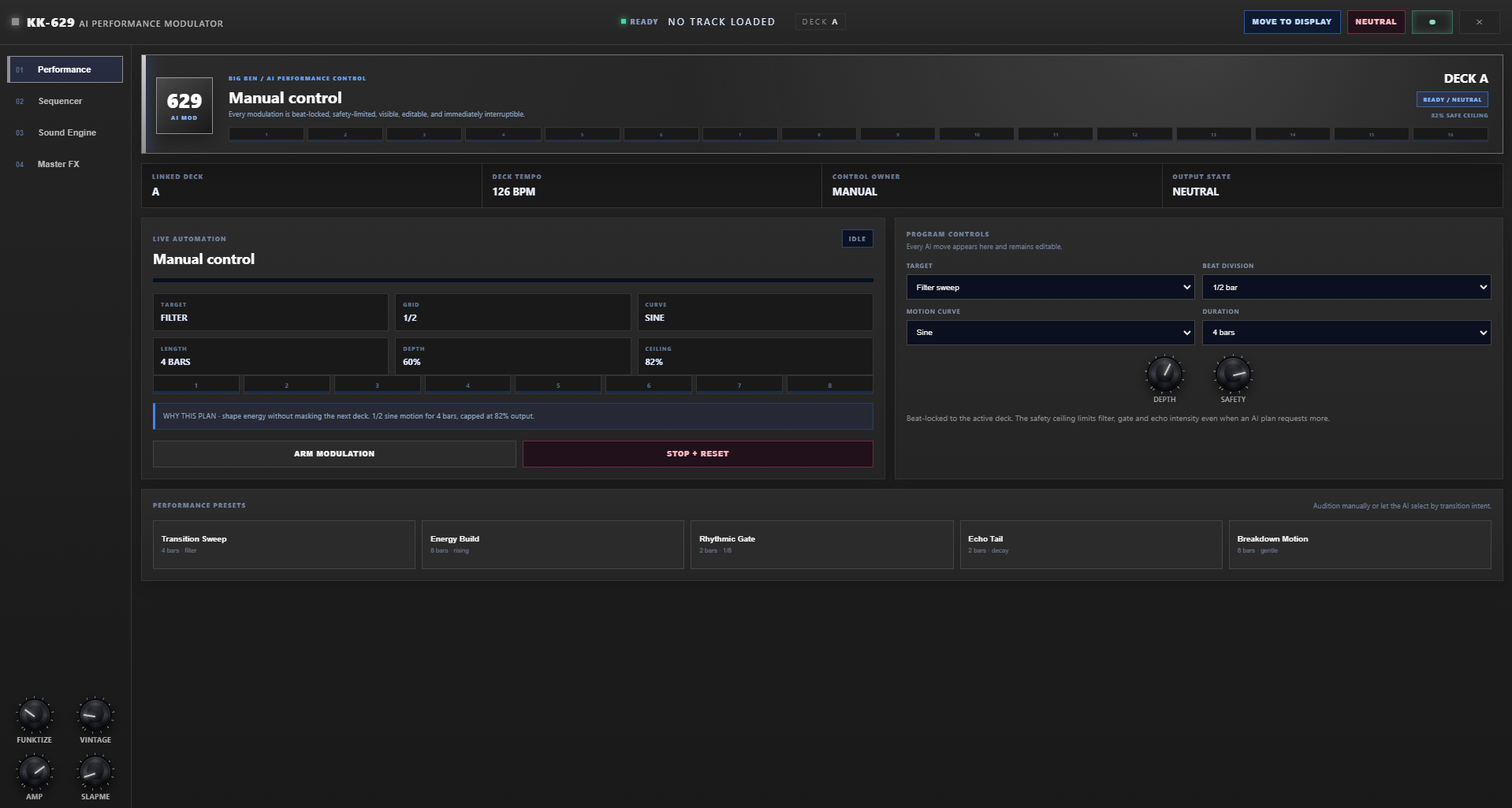Click the 629 AI MOD badge

pos(184,106)
